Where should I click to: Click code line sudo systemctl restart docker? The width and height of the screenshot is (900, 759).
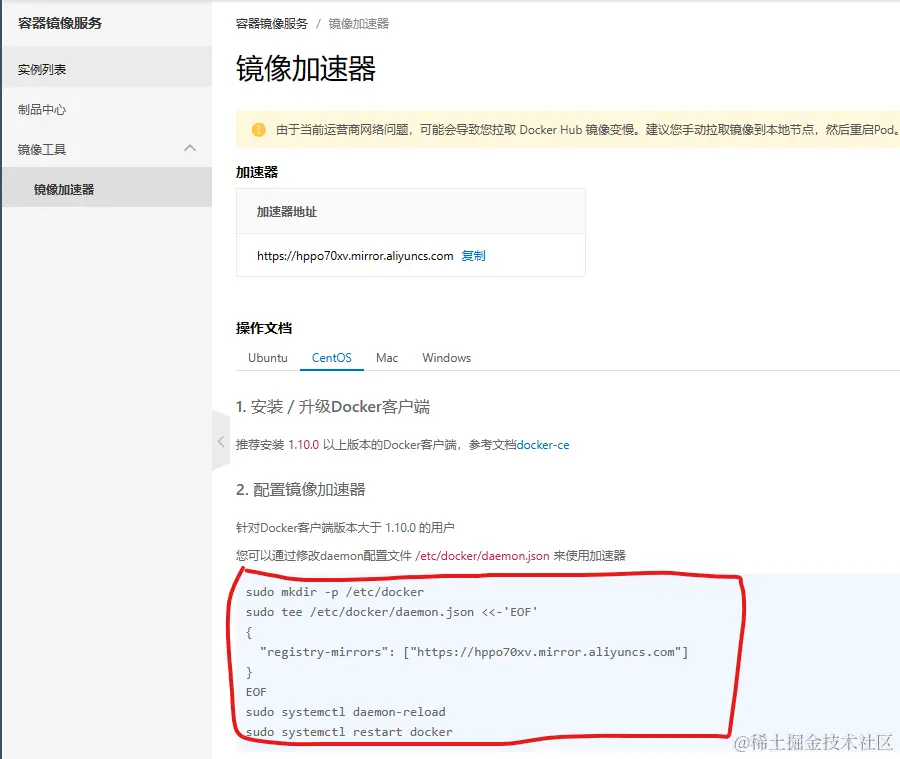coord(349,732)
